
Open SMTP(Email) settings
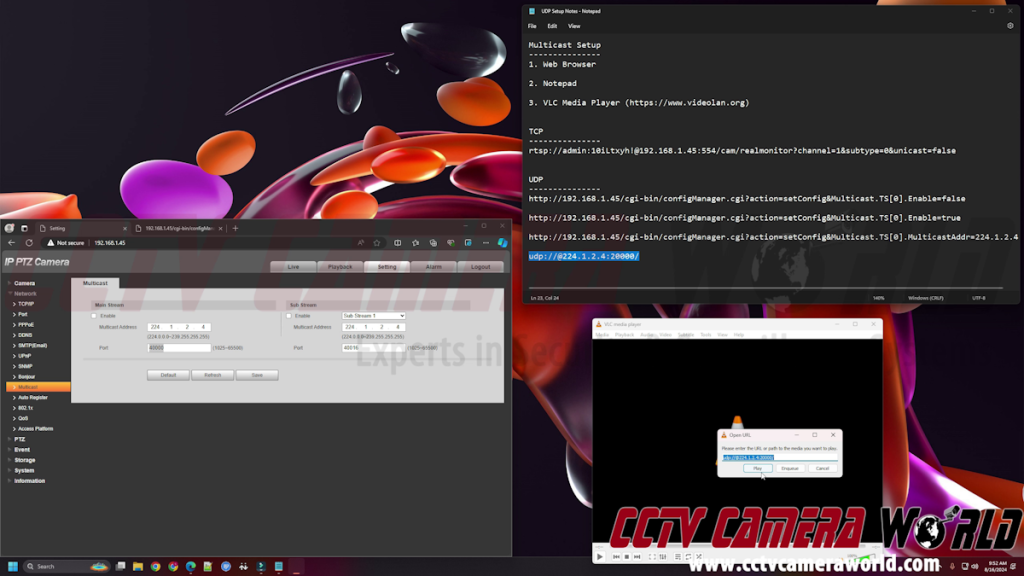tap(32, 346)
